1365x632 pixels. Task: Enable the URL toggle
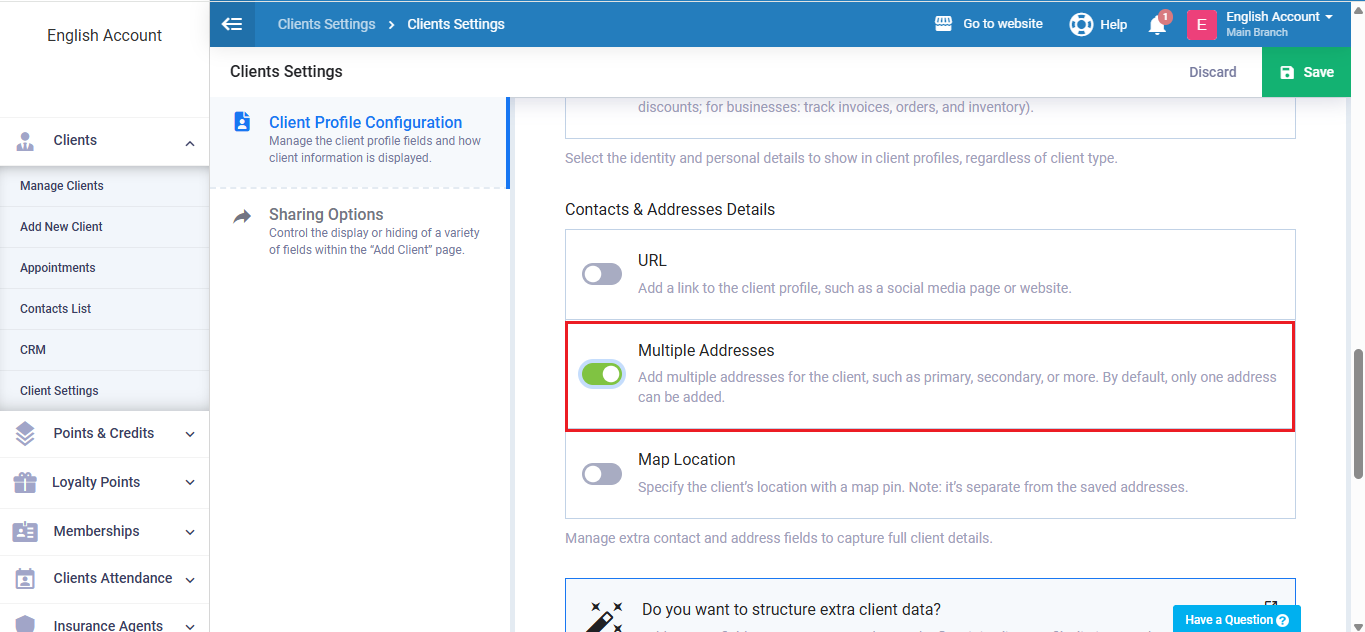point(602,274)
